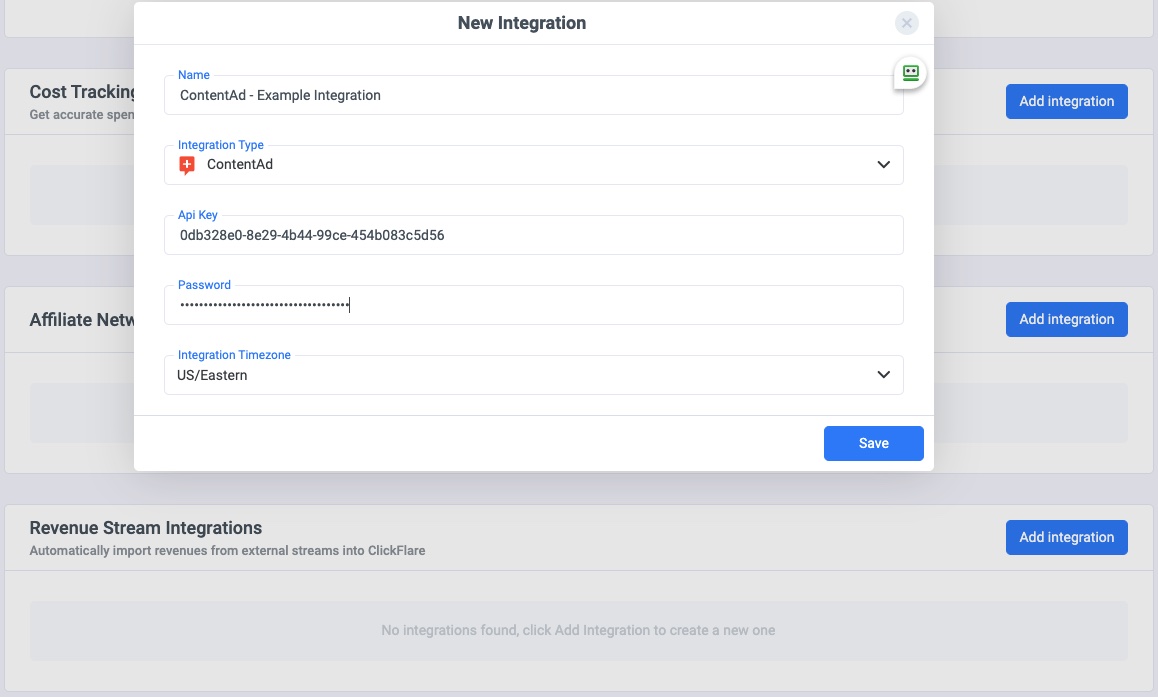Save the new integration

coord(874,443)
